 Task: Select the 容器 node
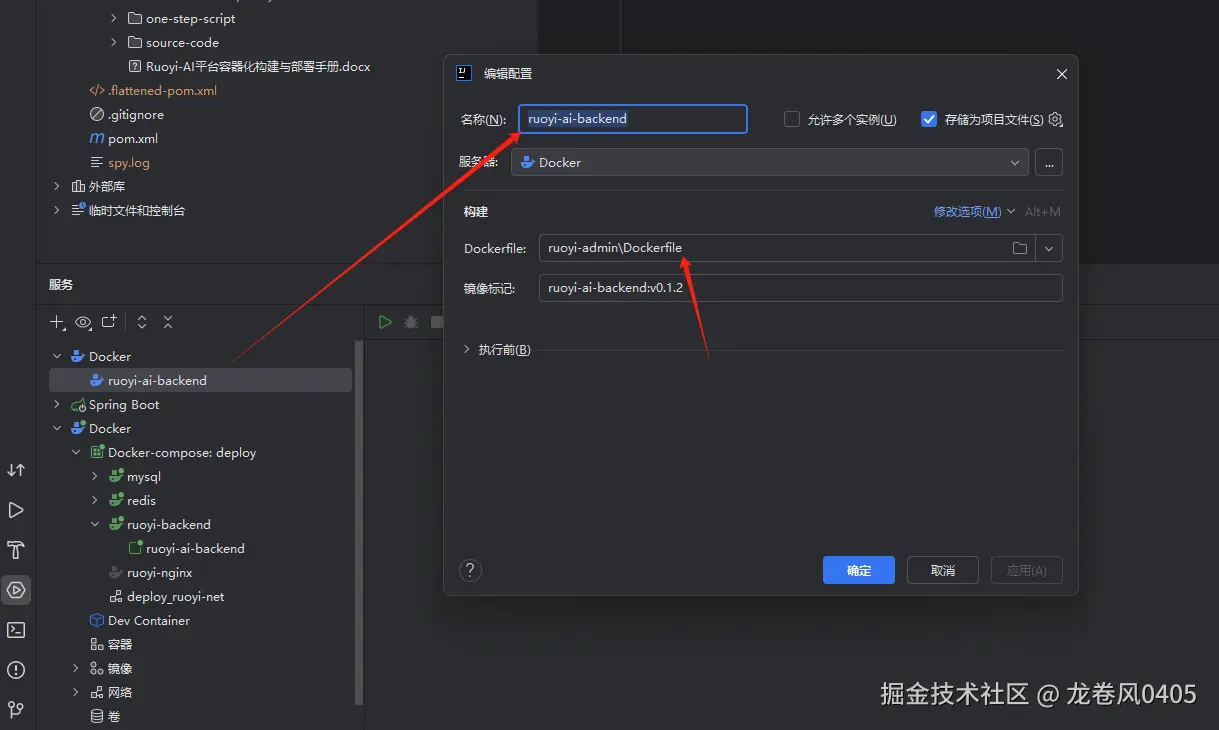pyautogui.click(x=119, y=644)
